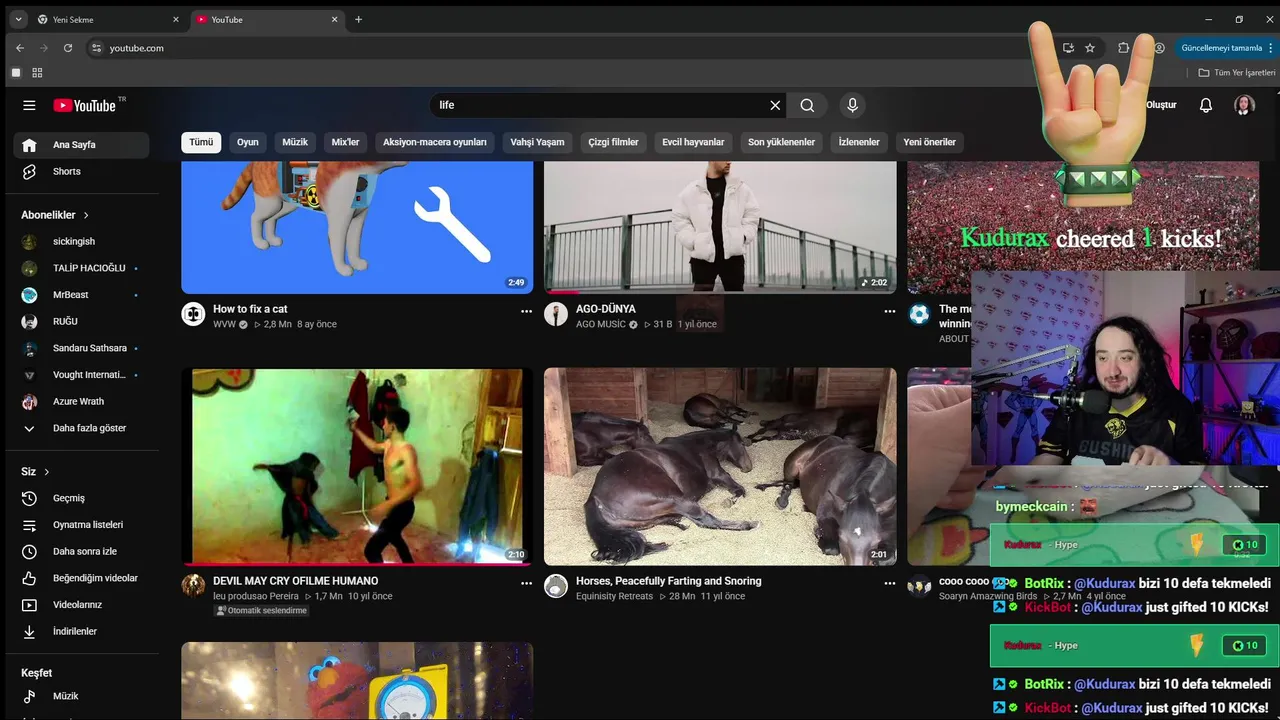Open more options for AGO-DÜNYA video
The height and width of the screenshot is (720, 1280).
point(889,311)
